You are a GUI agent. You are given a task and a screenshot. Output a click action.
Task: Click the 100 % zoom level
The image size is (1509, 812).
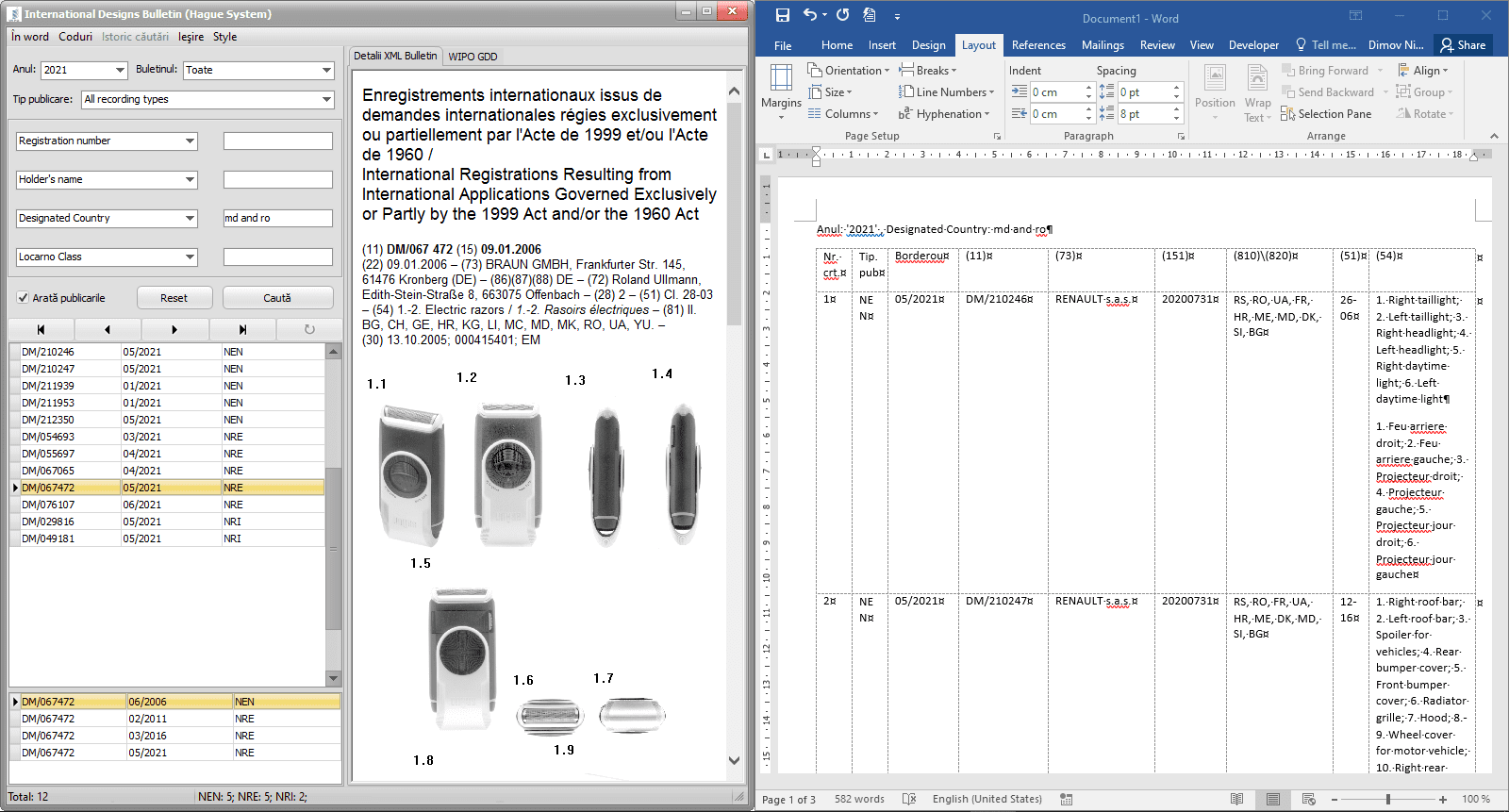point(1475,799)
